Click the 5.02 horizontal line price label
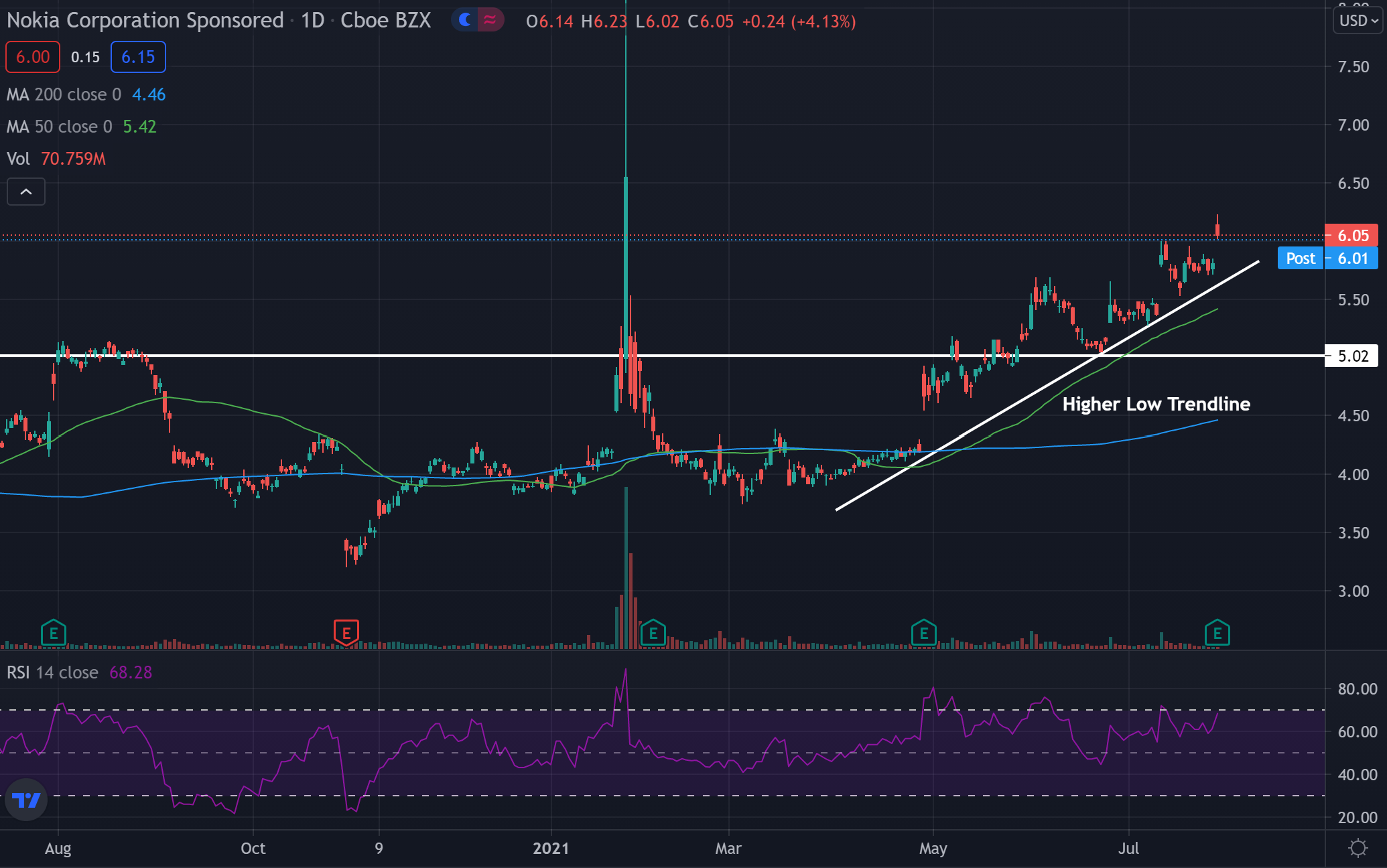 (x=1352, y=356)
